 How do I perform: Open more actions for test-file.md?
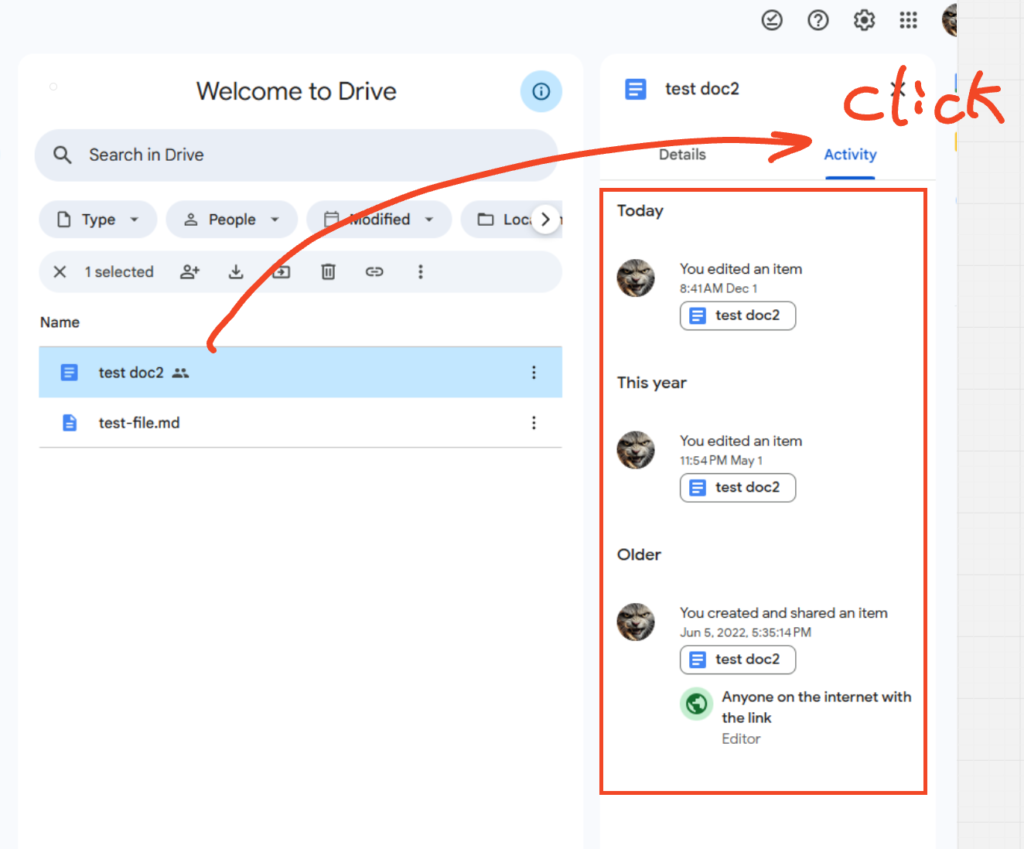click(533, 423)
